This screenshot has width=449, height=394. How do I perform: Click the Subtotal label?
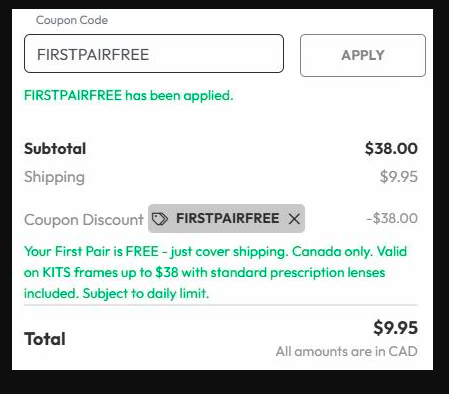55,149
